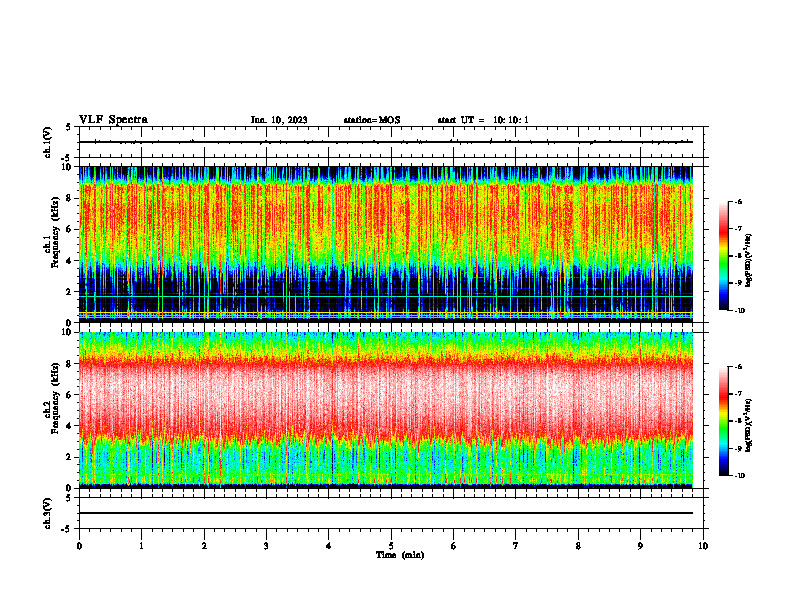This screenshot has width=792, height=612.
Task: Click the "station=MOS" header label
Action: [372, 120]
